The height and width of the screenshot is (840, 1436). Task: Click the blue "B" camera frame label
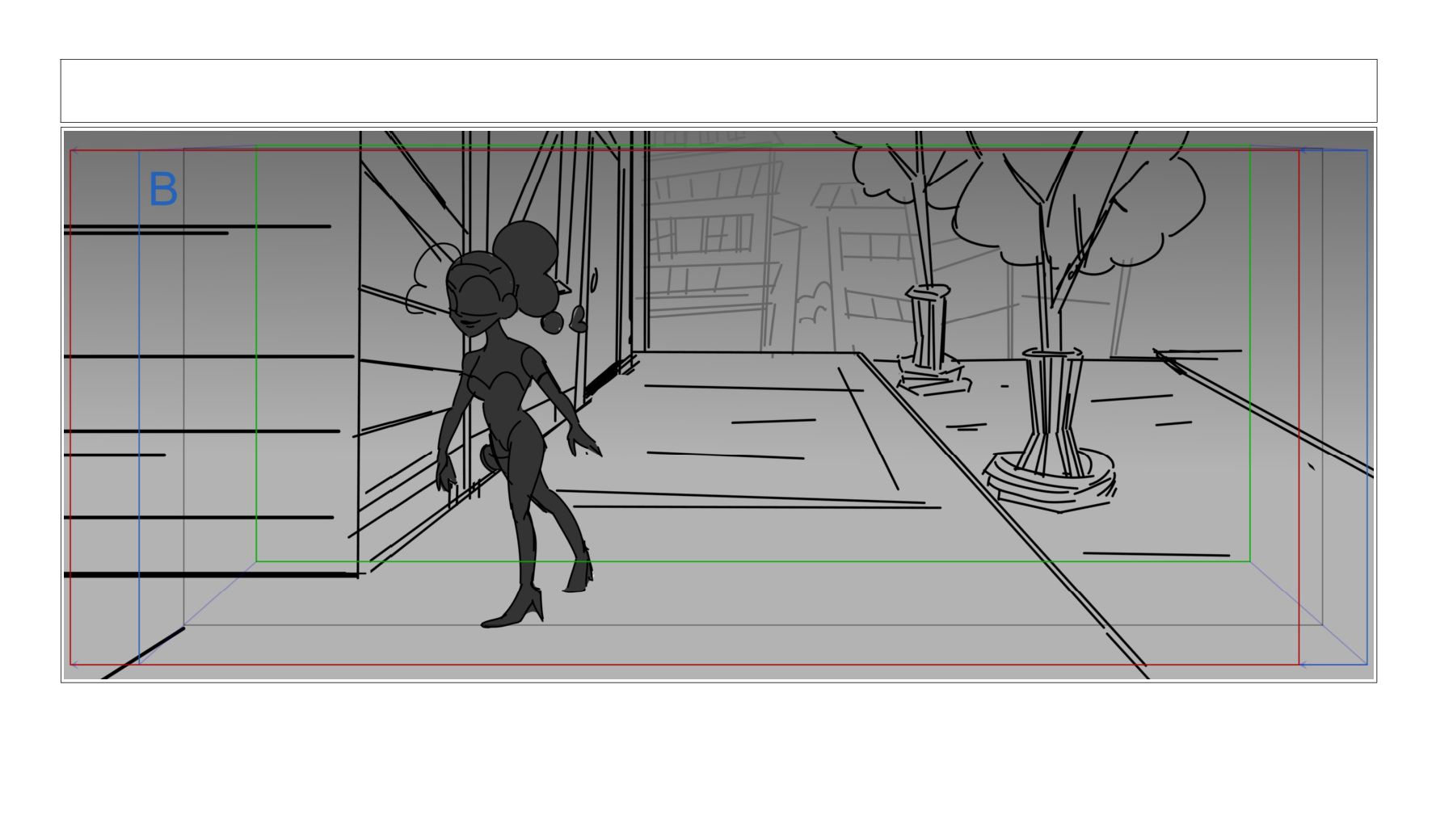(x=163, y=190)
